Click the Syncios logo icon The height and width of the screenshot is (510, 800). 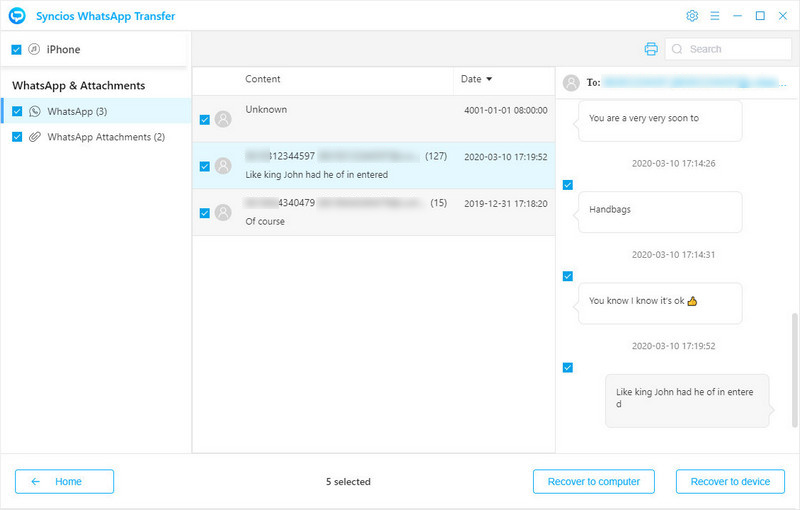point(17,16)
